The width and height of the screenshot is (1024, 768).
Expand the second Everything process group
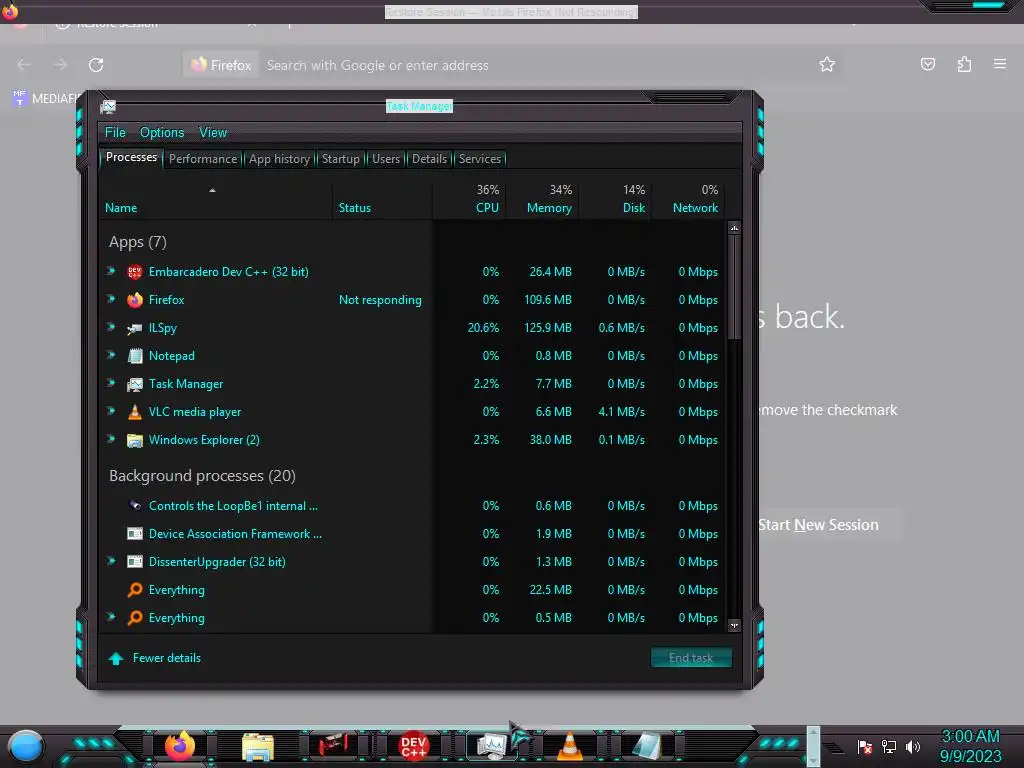[x=111, y=617]
